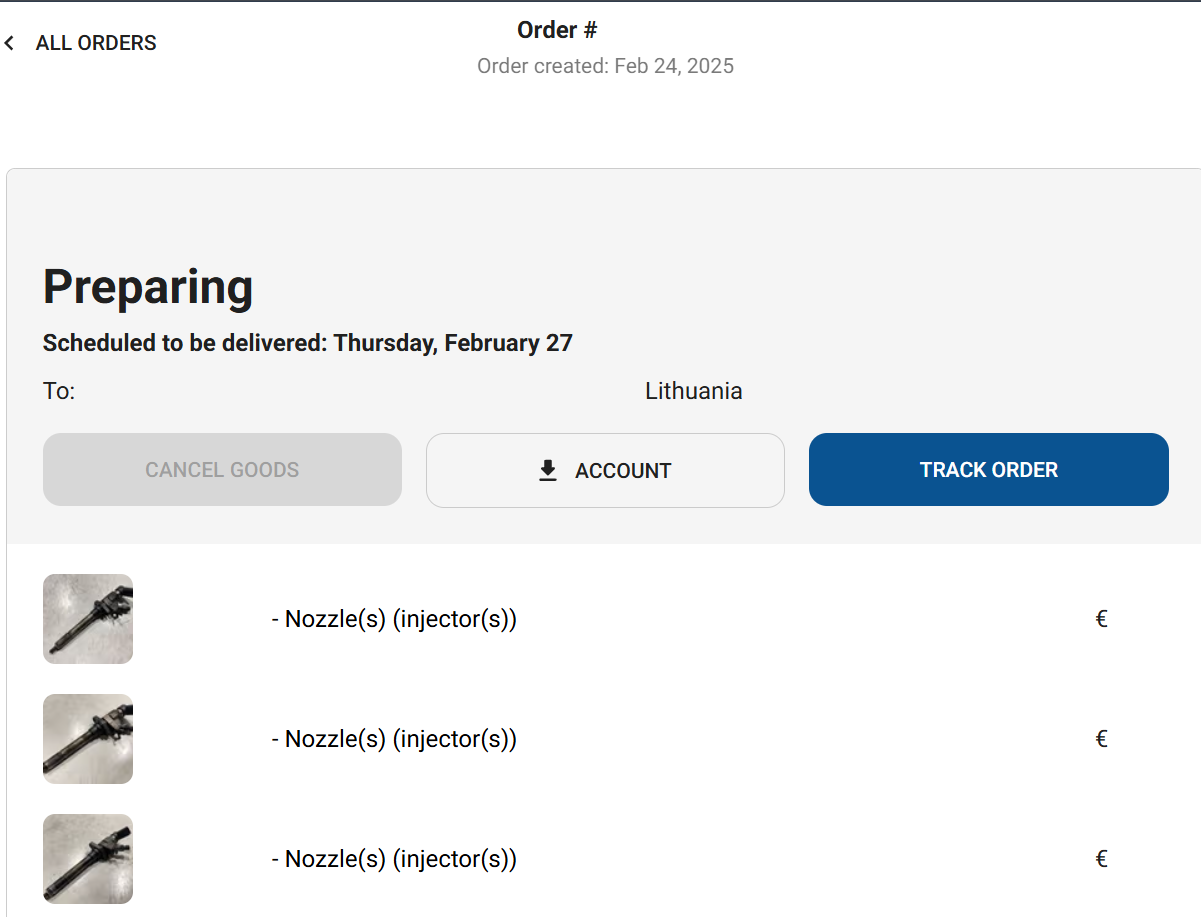Click the euro price of third item

1102,859
